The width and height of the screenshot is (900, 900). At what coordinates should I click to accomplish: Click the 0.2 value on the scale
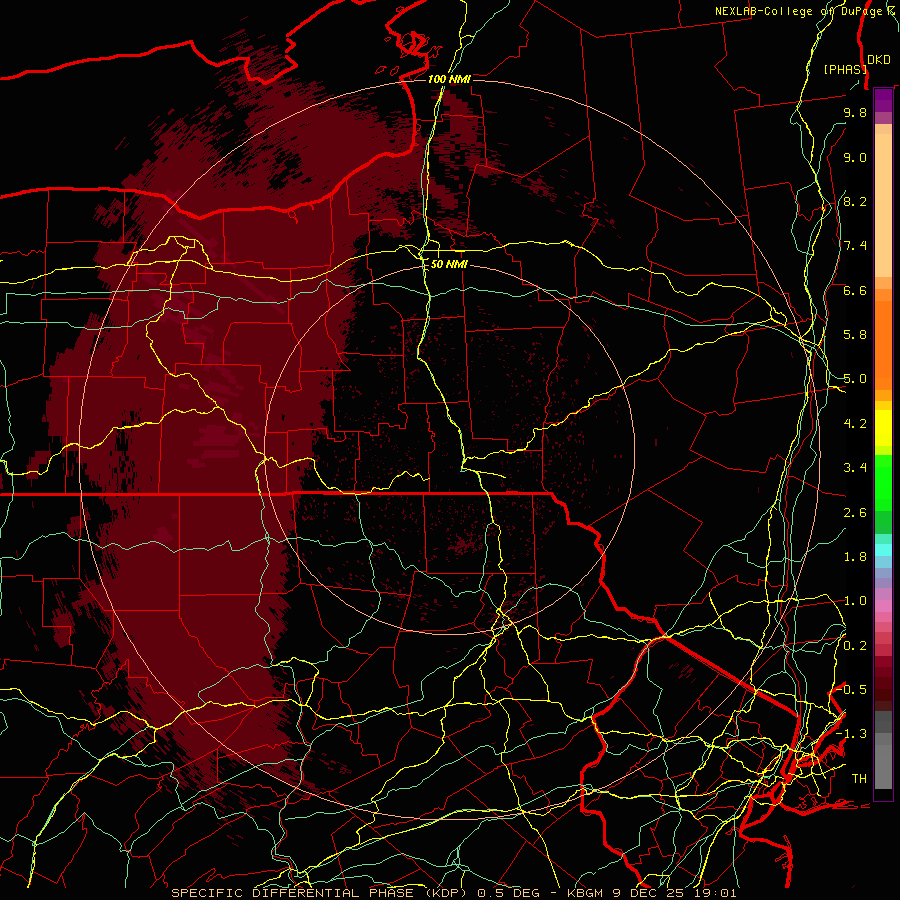pyautogui.click(x=855, y=646)
